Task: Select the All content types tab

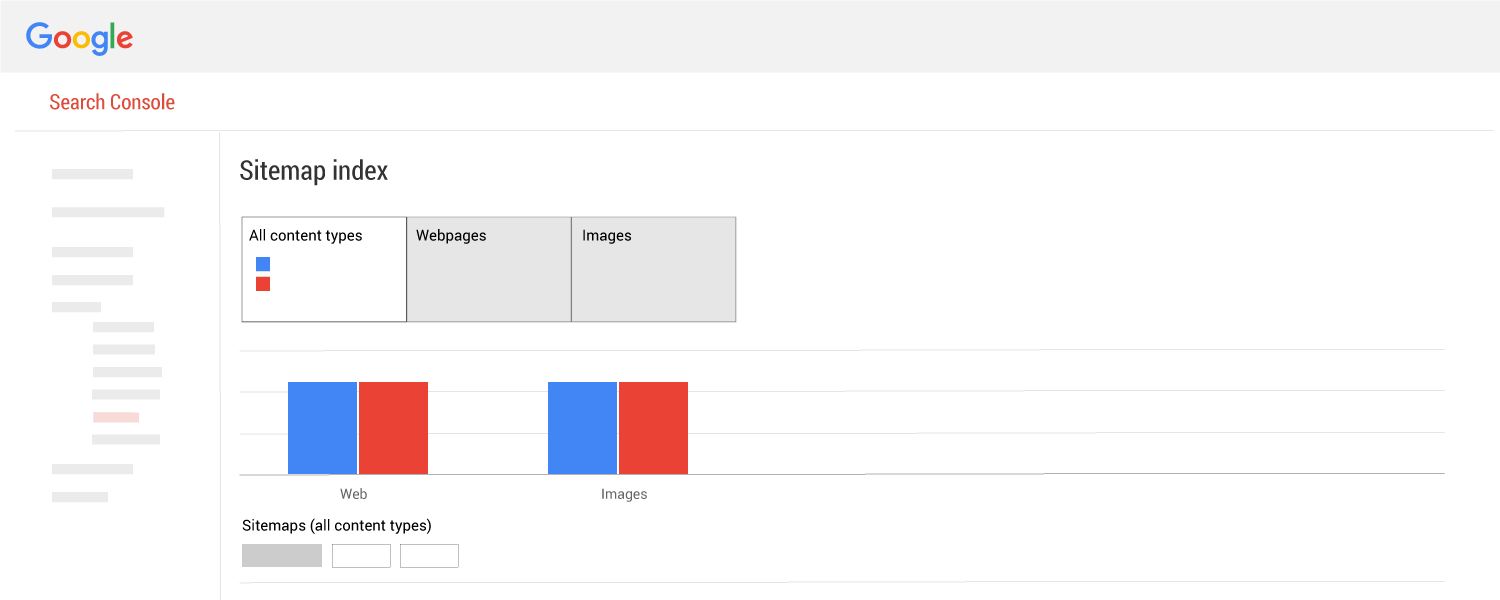Action: coord(324,269)
